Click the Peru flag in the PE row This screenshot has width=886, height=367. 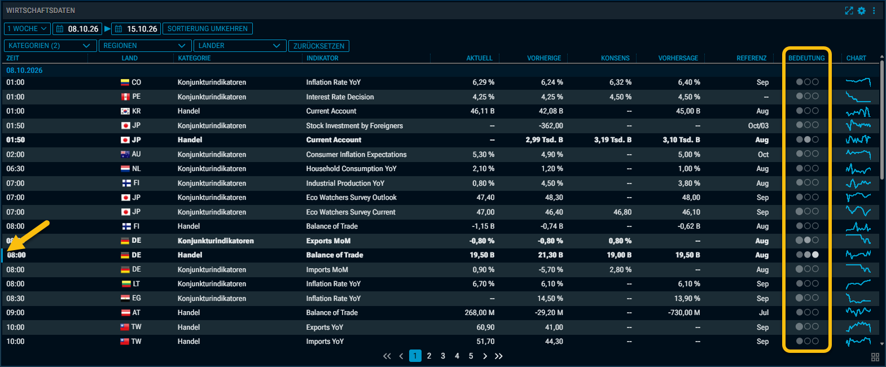(125, 97)
